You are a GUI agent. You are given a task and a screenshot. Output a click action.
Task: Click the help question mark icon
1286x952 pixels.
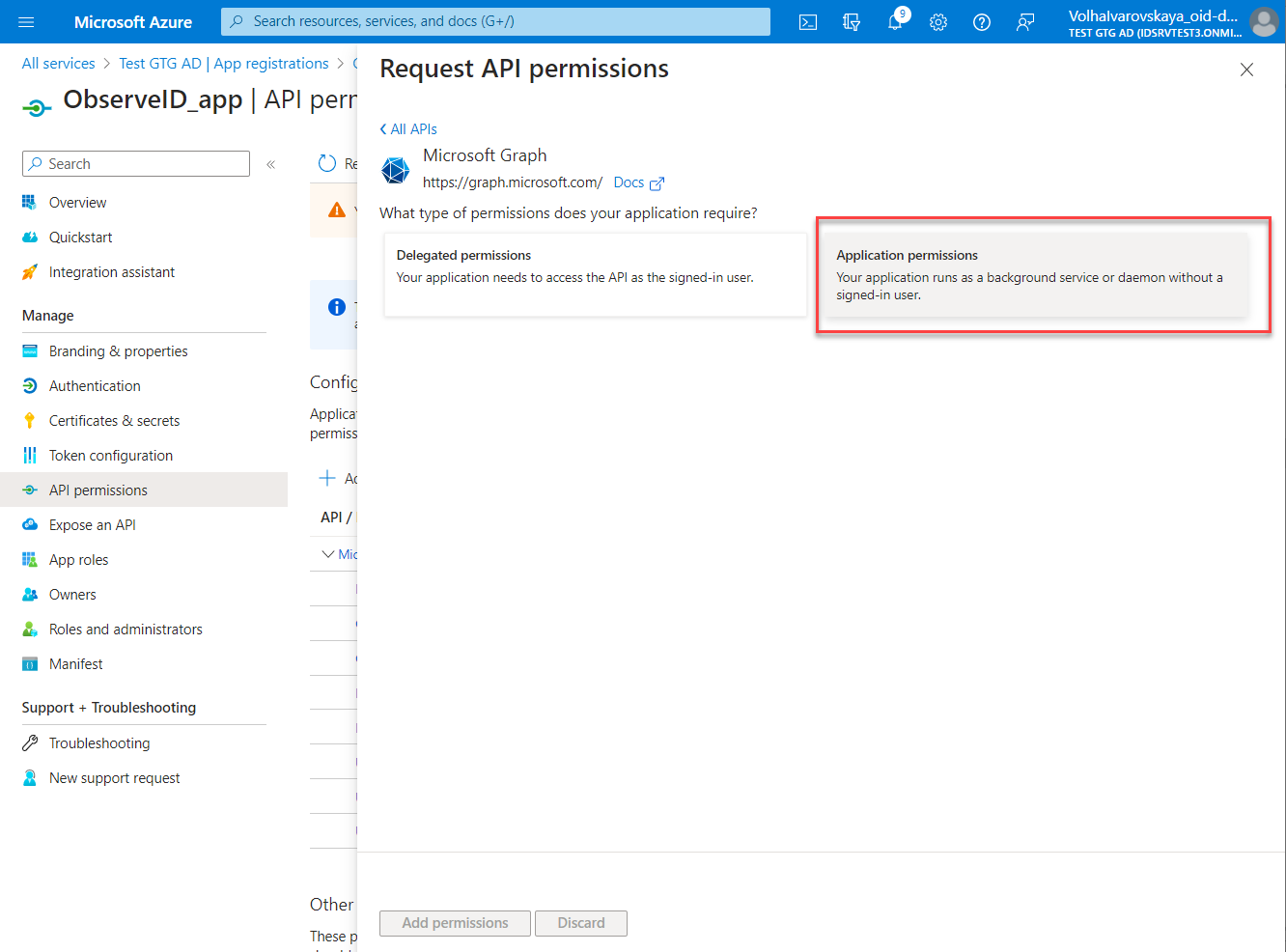tap(982, 22)
